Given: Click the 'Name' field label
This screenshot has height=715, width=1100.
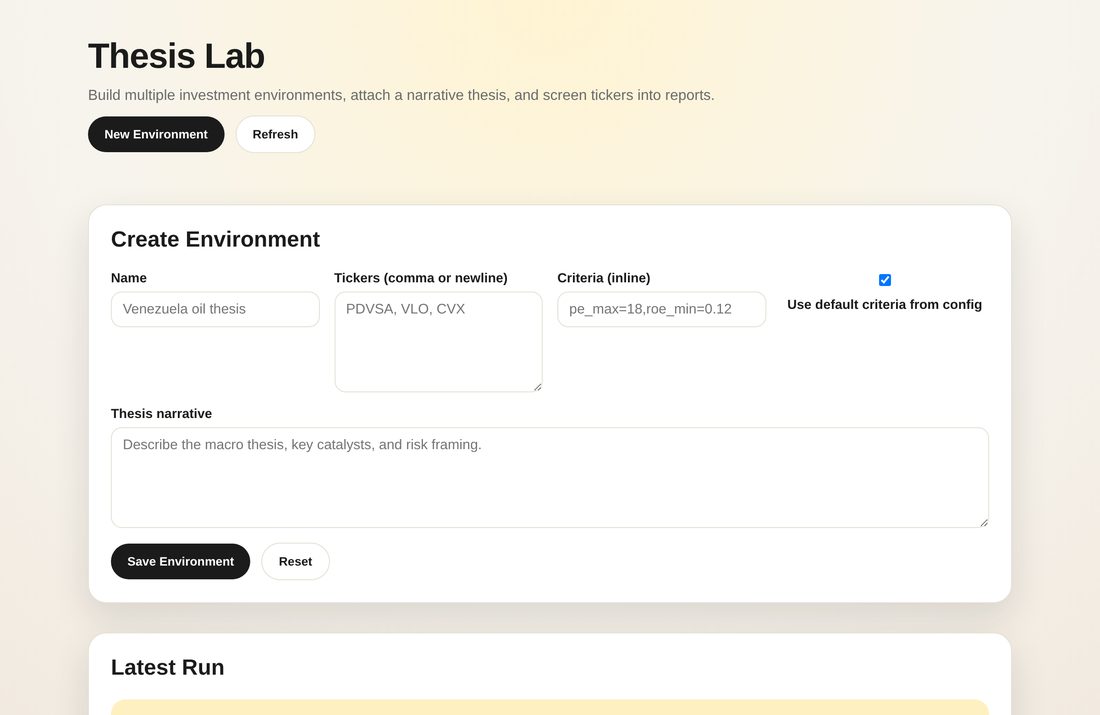Looking at the screenshot, I should pyautogui.click(x=129, y=278).
